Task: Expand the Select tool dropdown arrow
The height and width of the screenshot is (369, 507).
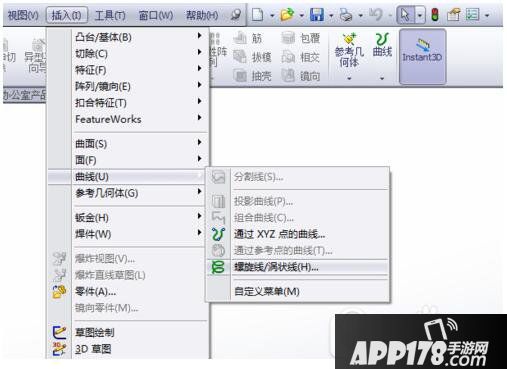Action: pos(420,15)
